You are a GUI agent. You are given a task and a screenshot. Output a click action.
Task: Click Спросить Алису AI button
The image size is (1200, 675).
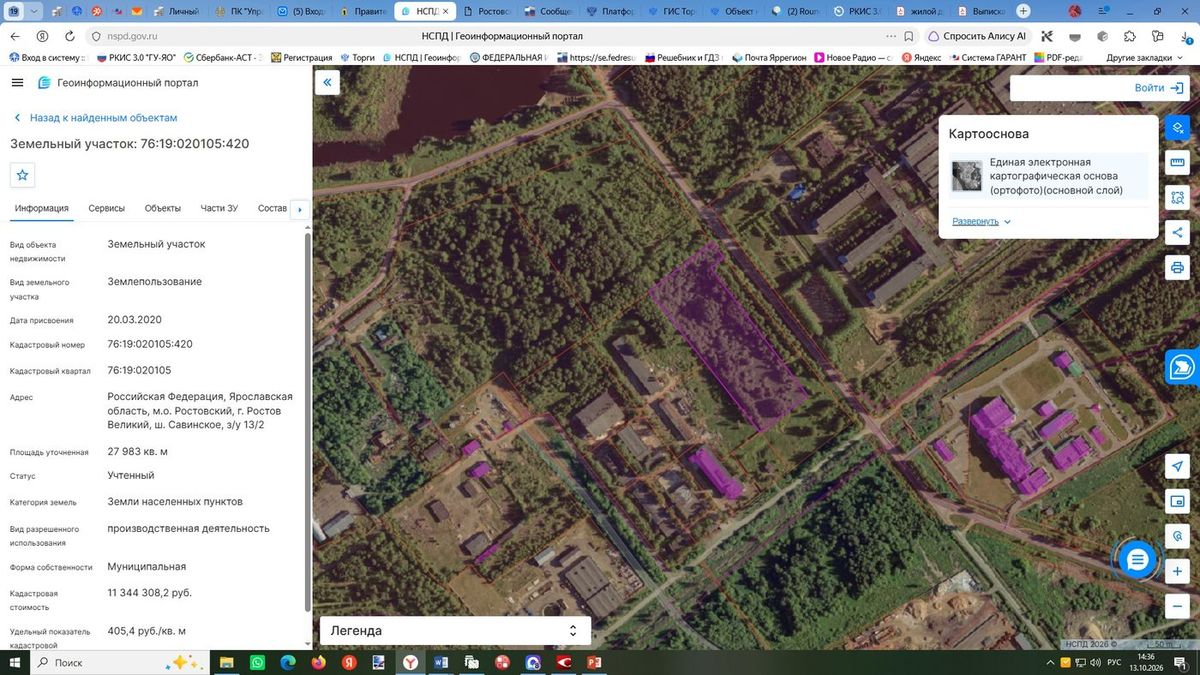(978, 36)
